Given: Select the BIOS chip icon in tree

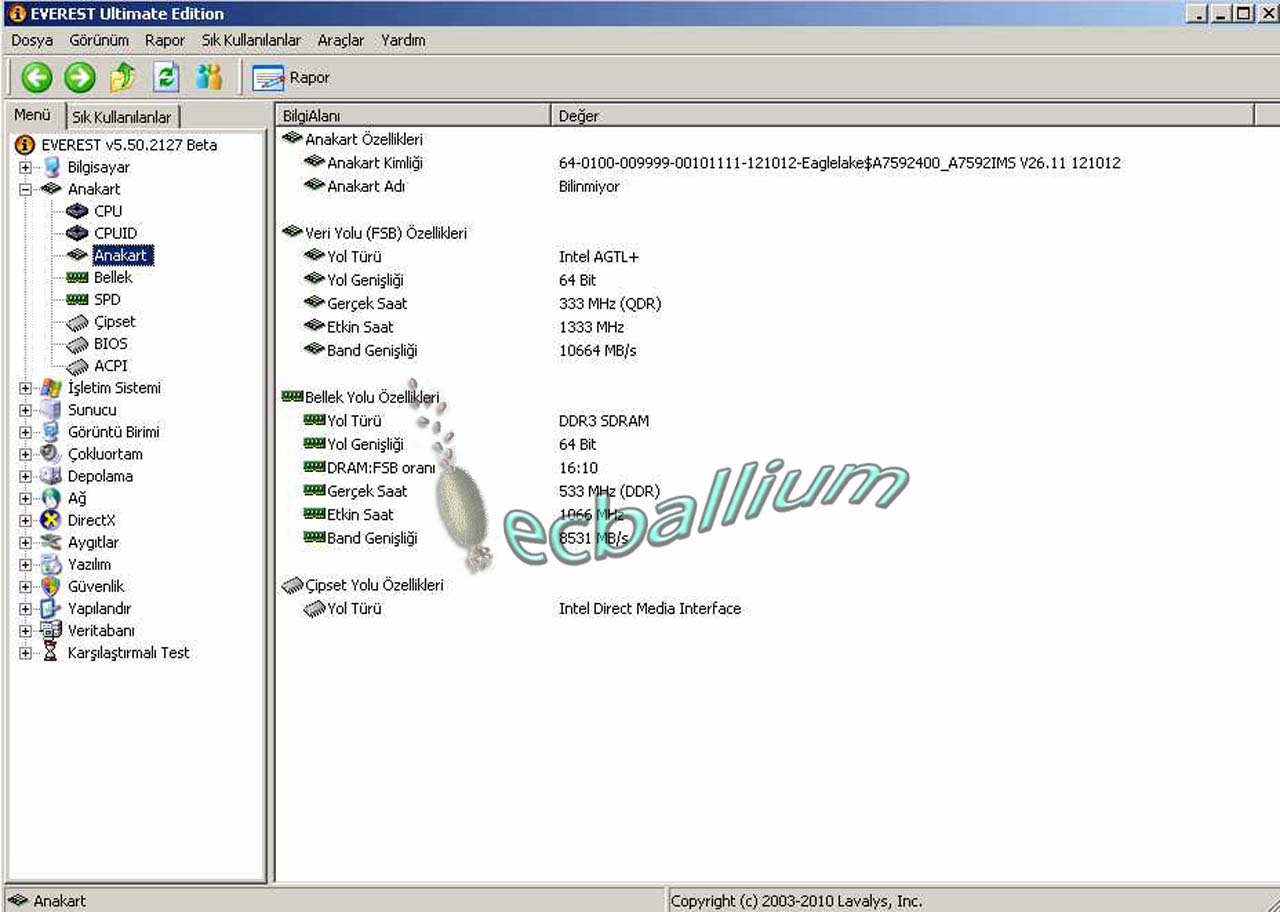Looking at the screenshot, I should tap(77, 344).
